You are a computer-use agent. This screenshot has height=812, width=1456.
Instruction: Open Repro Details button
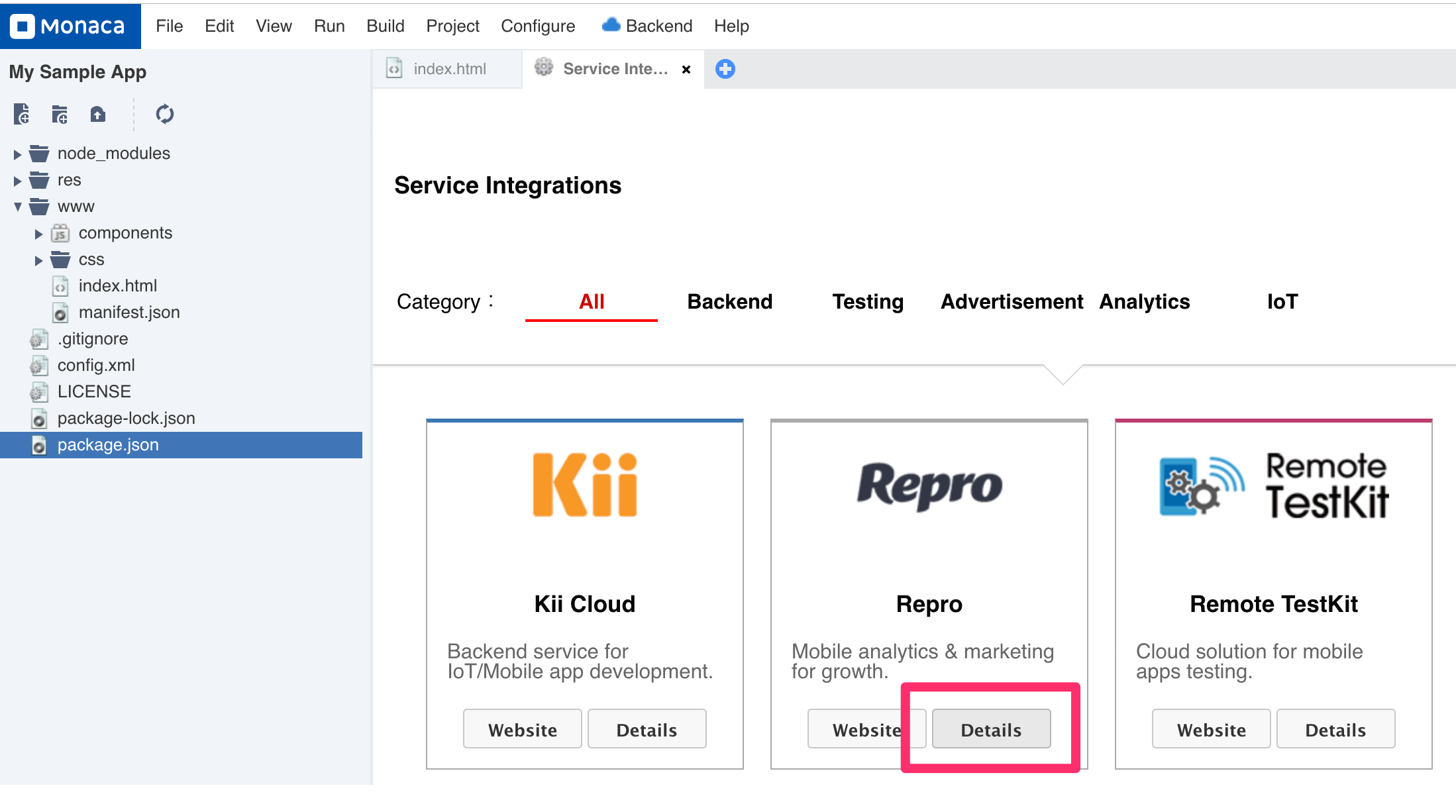click(992, 729)
